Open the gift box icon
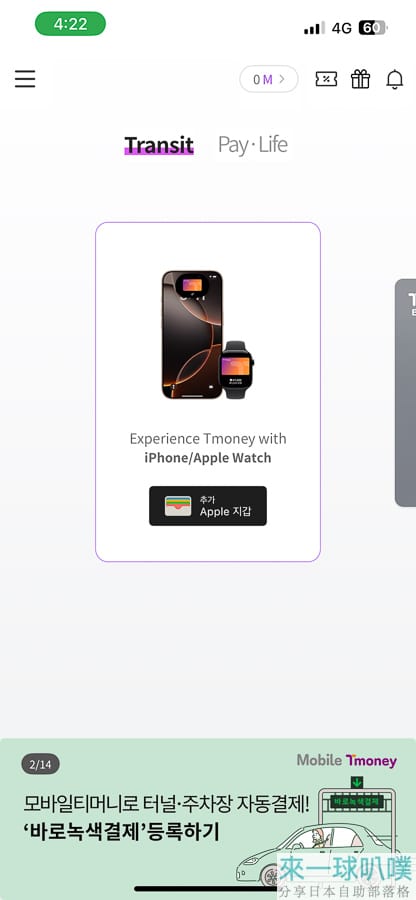Screen dimensions: 416x900 point(360,79)
